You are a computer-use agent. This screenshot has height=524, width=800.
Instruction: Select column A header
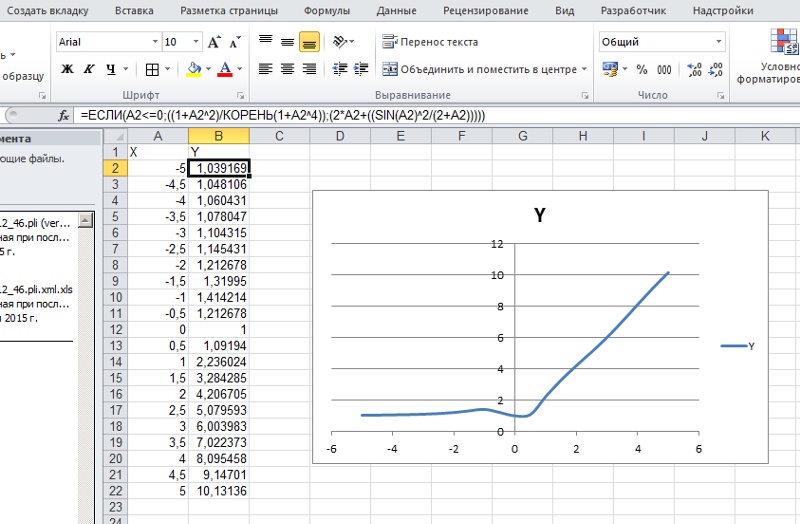pyautogui.click(x=158, y=136)
